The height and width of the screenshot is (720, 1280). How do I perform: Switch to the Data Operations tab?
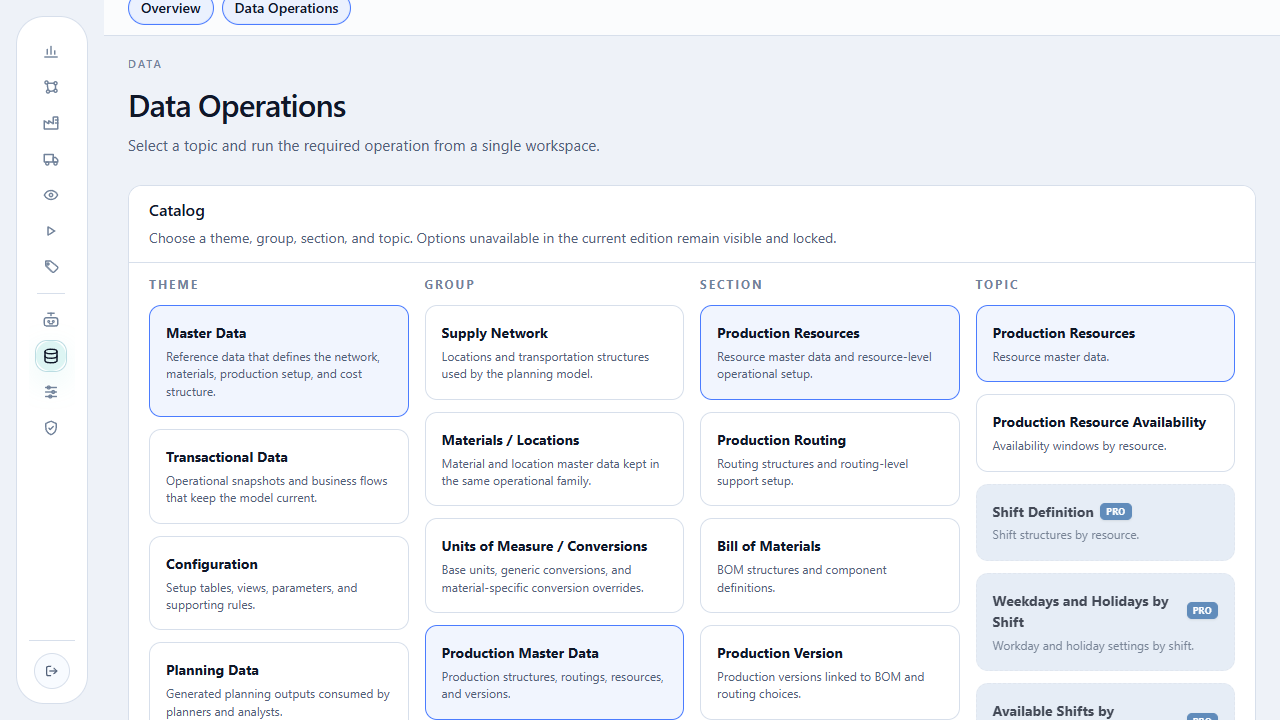point(286,9)
